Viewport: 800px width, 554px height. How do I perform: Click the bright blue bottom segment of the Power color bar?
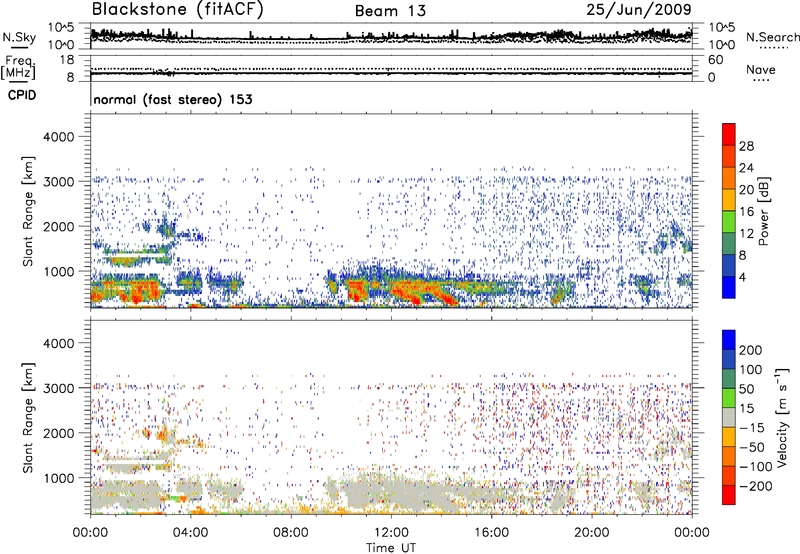coord(729,287)
